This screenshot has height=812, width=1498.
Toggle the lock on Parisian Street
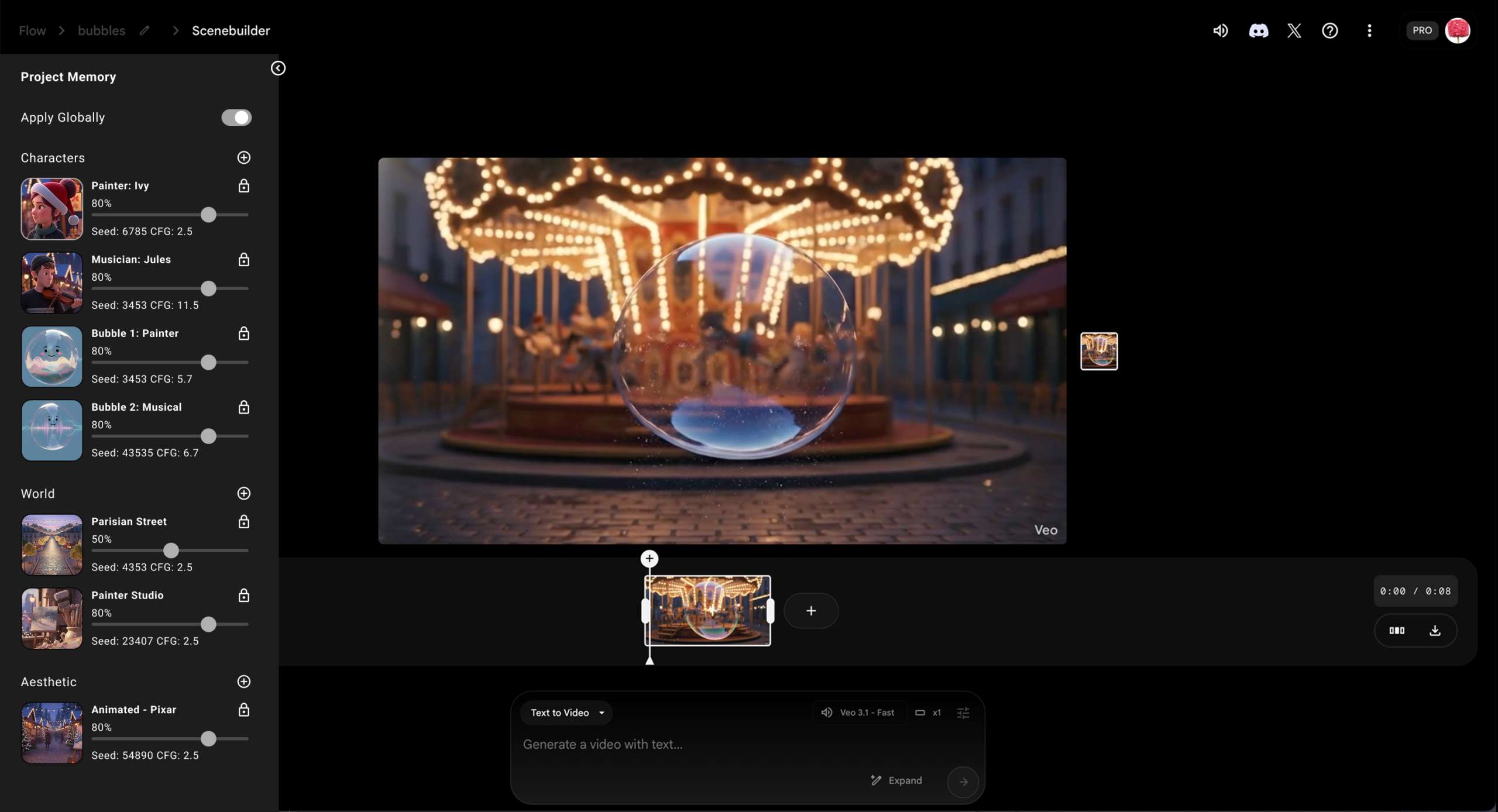coord(244,522)
